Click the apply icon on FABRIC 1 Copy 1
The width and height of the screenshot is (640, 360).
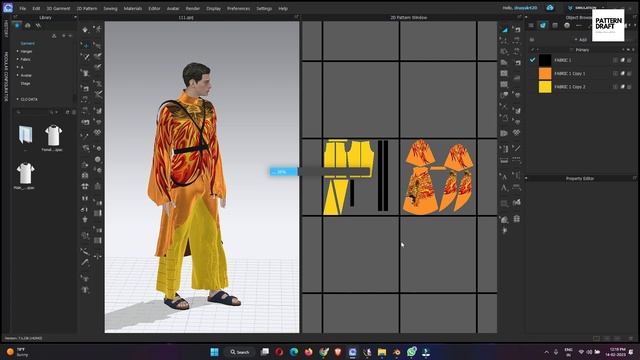point(622,73)
